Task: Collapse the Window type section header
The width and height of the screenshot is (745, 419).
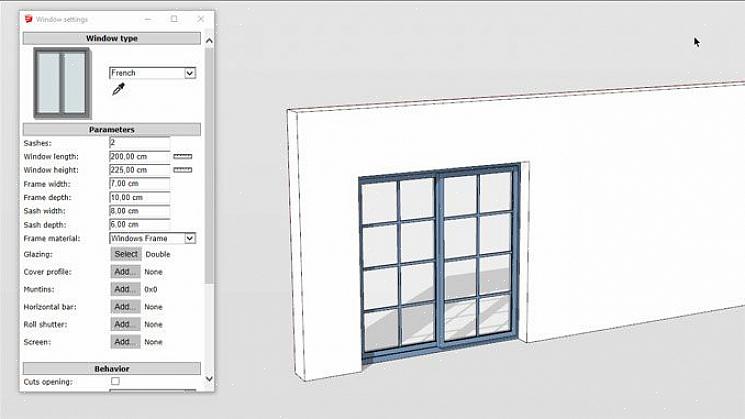Action: point(111,38)
